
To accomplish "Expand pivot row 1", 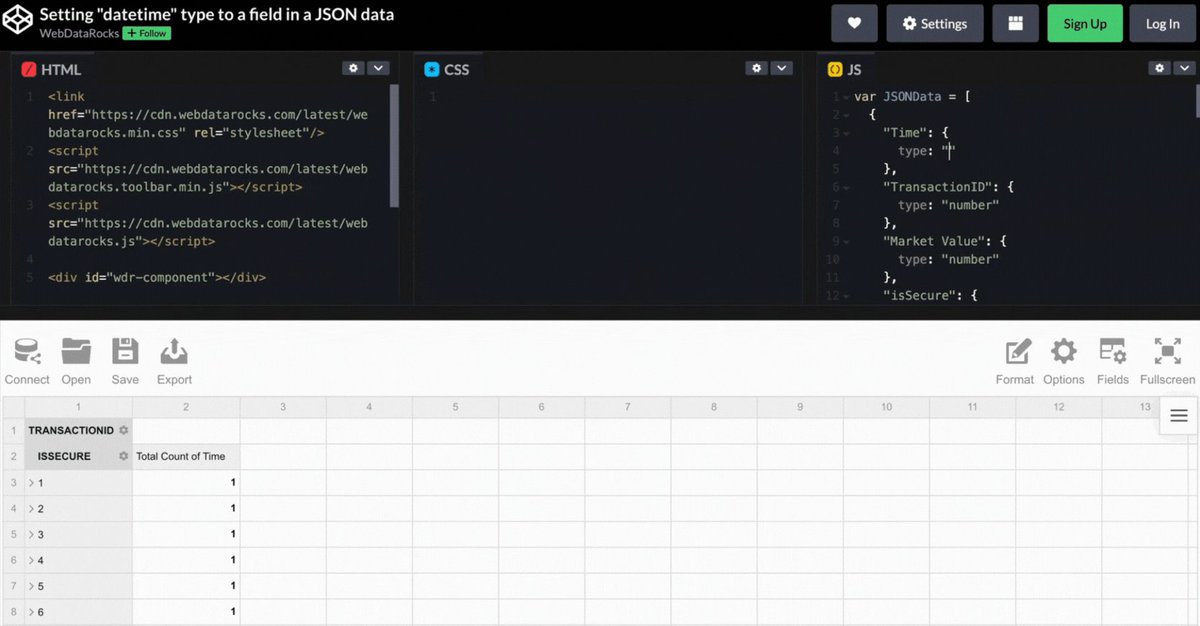I will point(31,483).
